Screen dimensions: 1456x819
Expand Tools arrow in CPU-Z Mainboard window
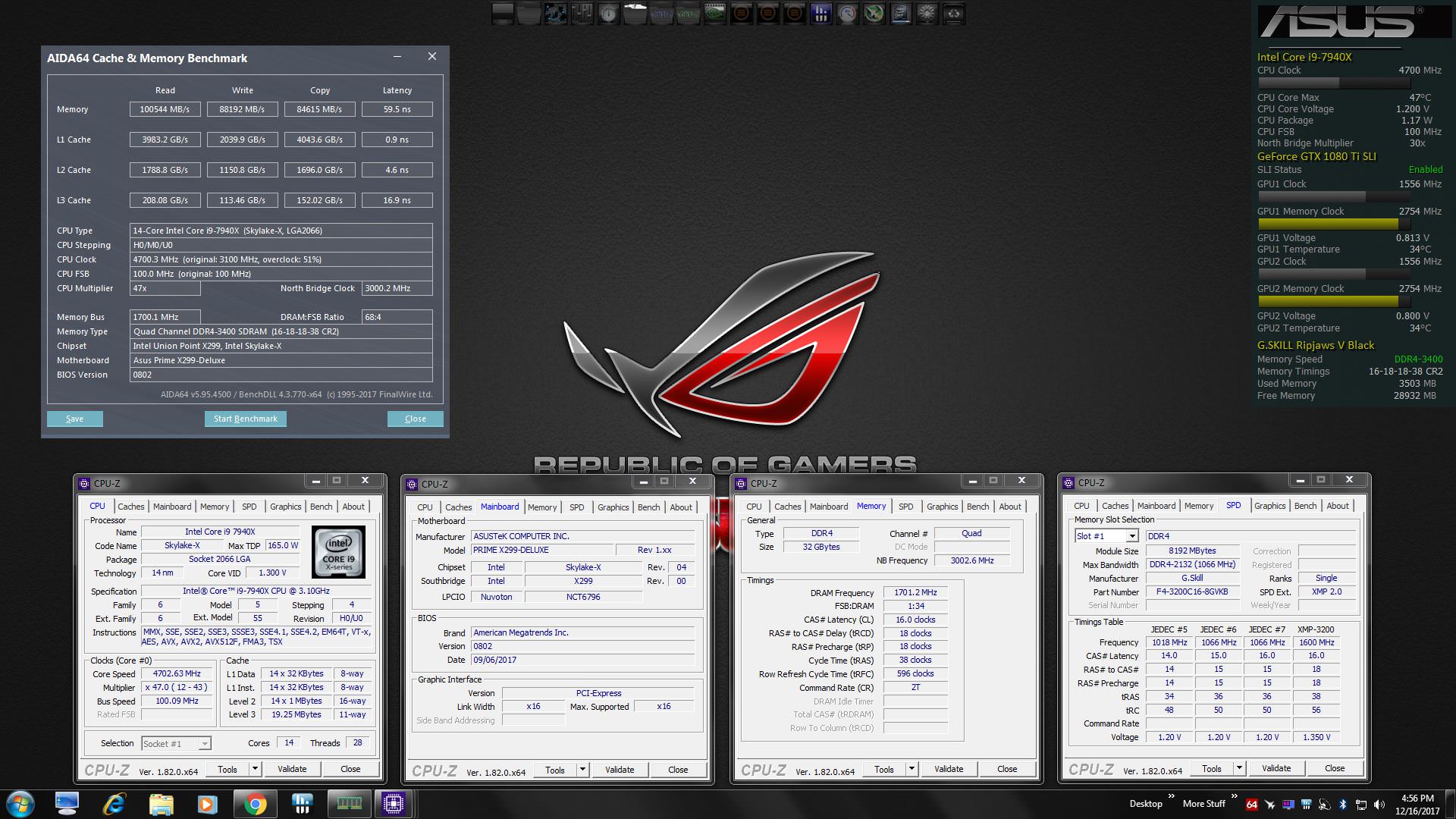[x=582, y=770]
